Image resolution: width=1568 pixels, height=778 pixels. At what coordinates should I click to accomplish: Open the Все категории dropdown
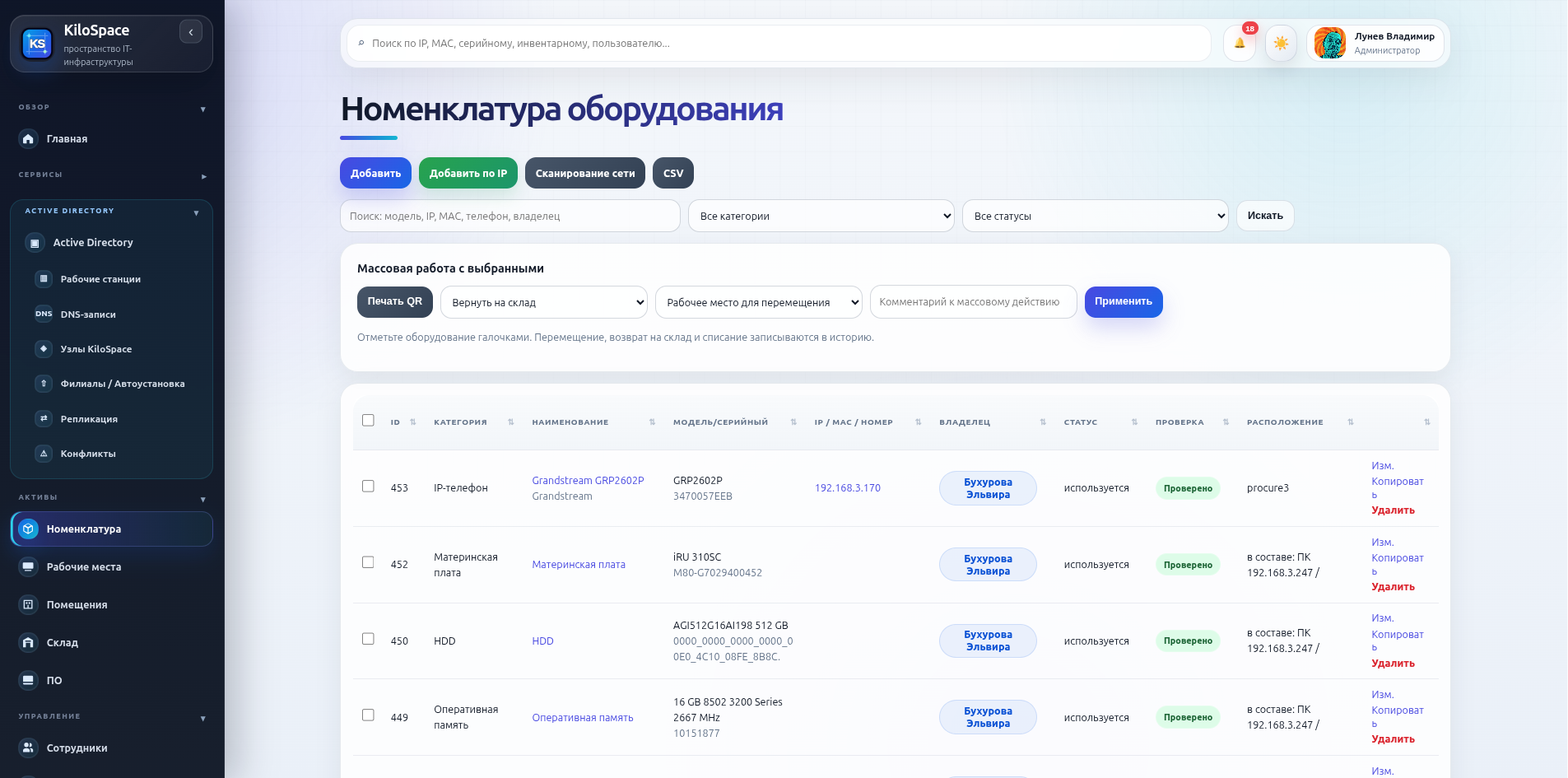click(821, 216)
